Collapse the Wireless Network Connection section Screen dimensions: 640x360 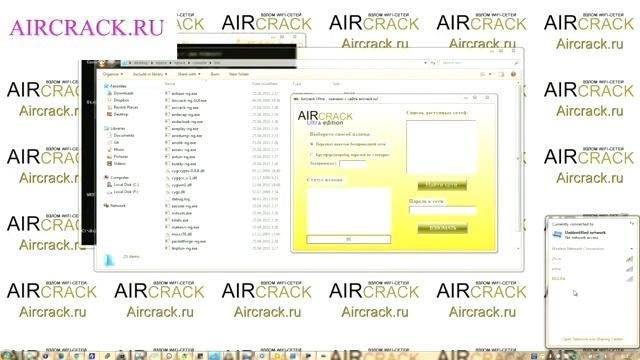[x=631, y=249]
